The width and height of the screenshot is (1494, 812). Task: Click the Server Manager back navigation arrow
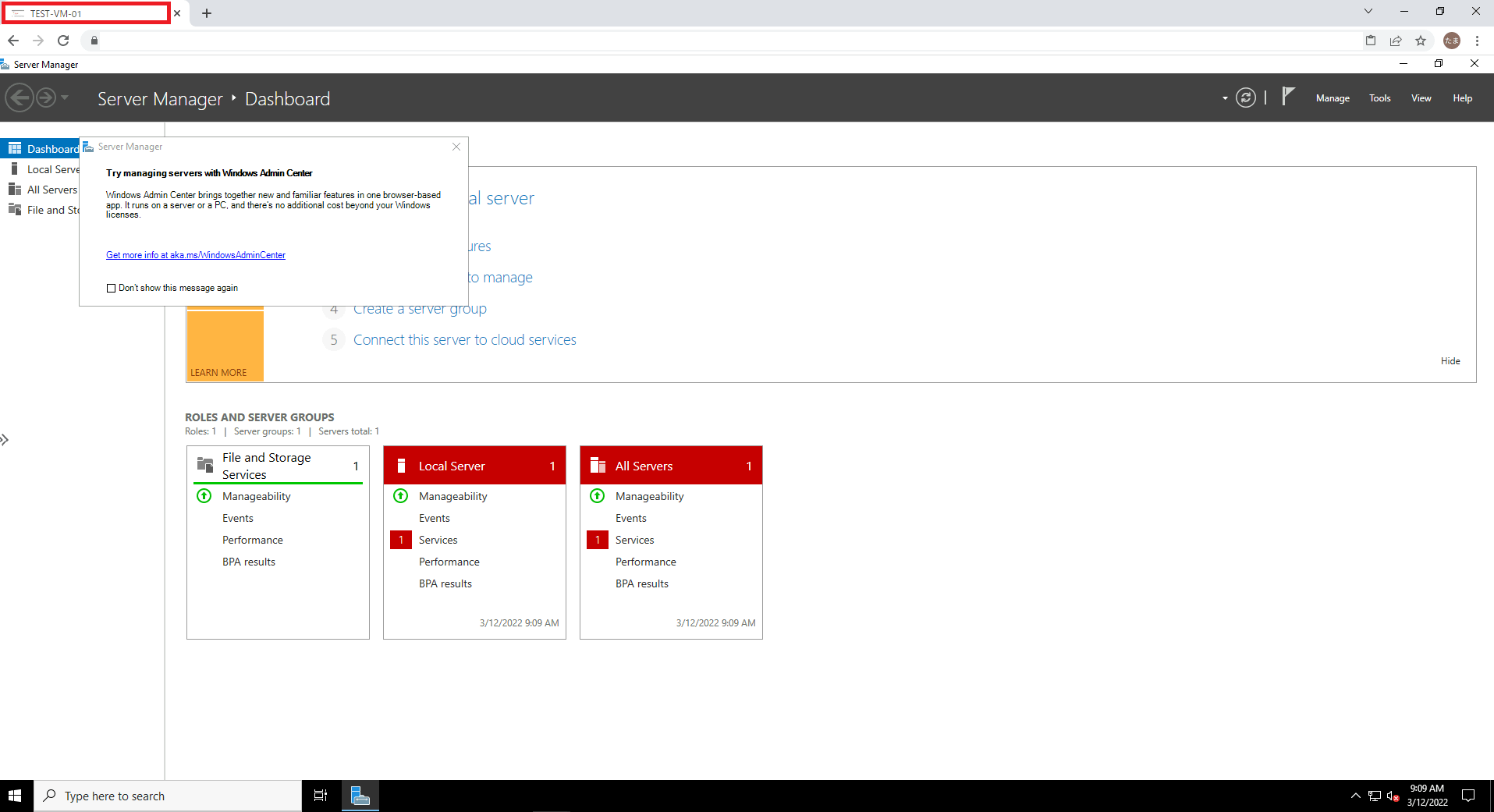click(20, 98)
